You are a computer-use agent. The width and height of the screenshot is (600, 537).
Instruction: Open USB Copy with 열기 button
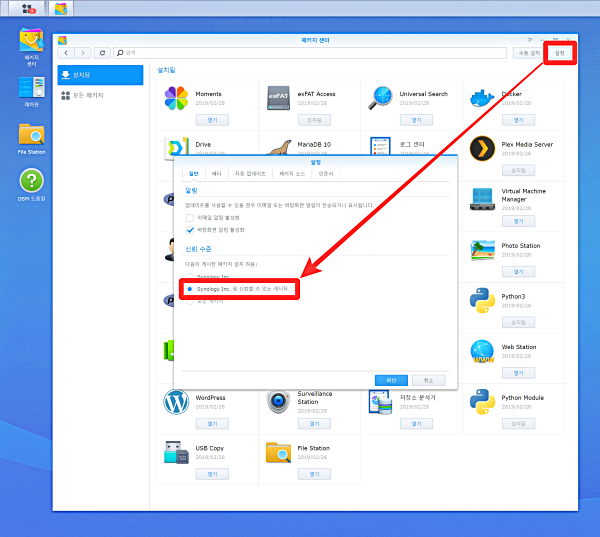212,474
